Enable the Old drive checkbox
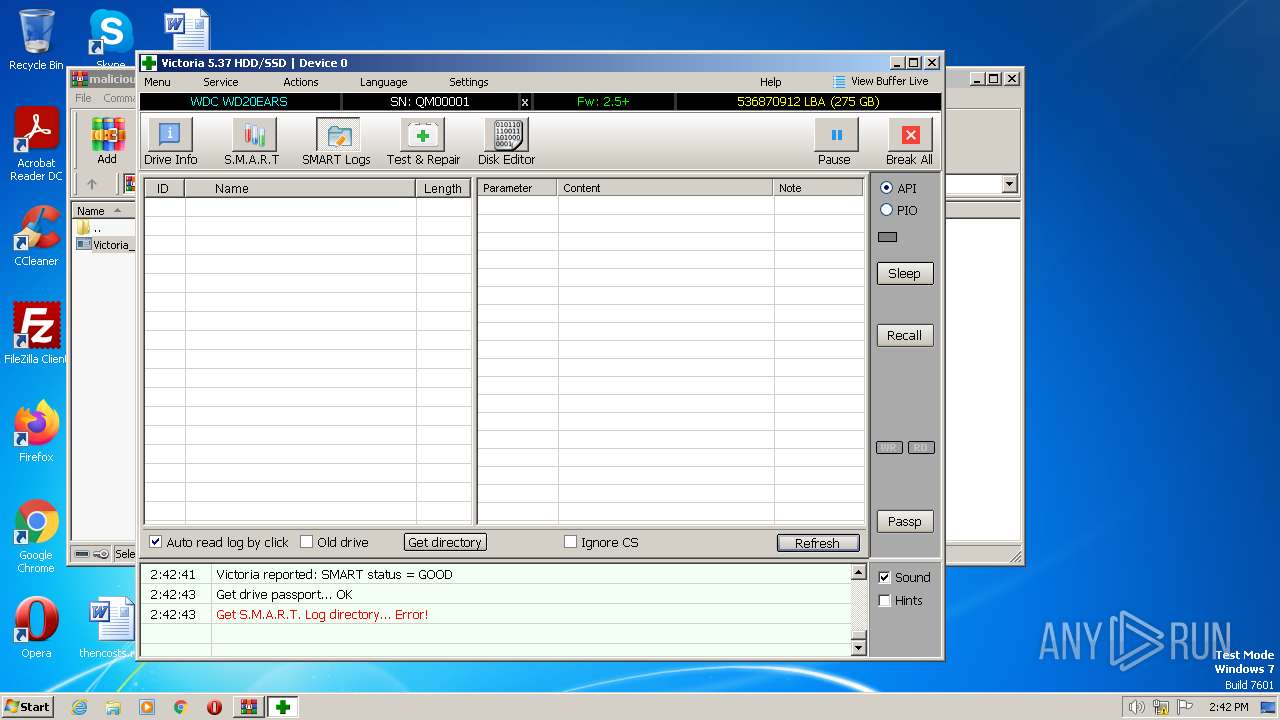1280x720 pixels. click(x=307, y=542)
